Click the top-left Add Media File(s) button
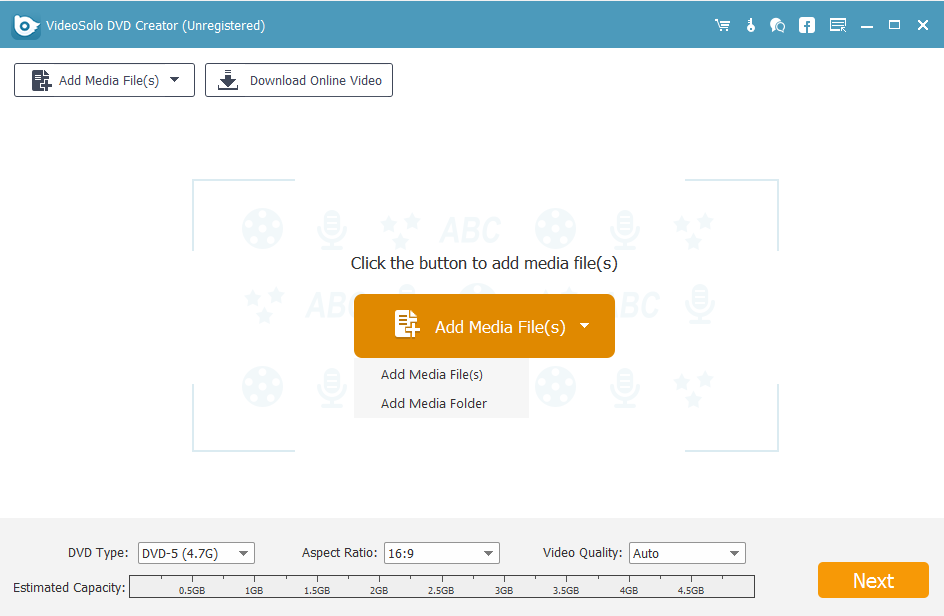The height and width of the screenshot is (616, 944). click(104, 80)
